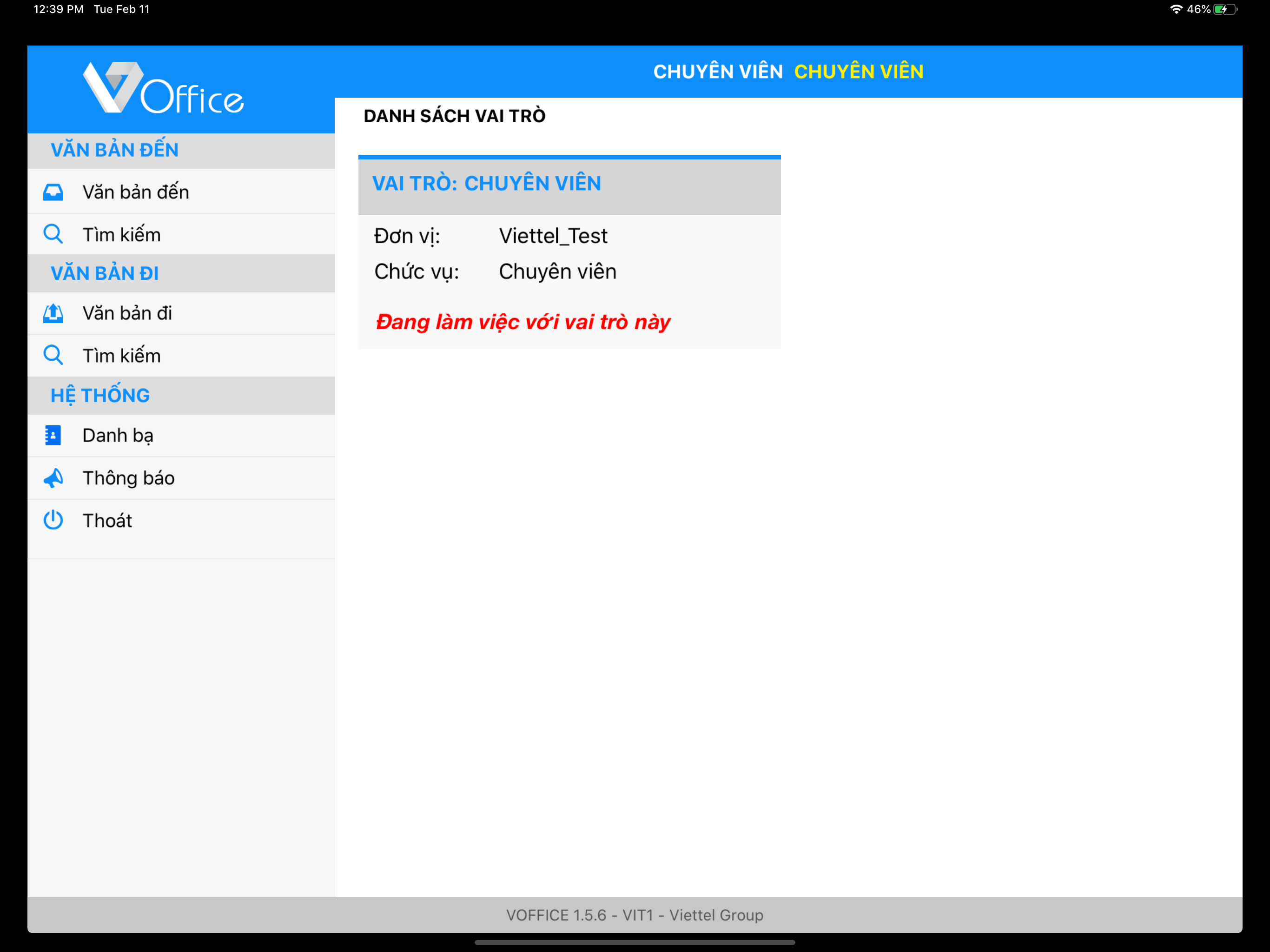Click the outbox upload icon beside Văn bản đi

tap(53, 313)
